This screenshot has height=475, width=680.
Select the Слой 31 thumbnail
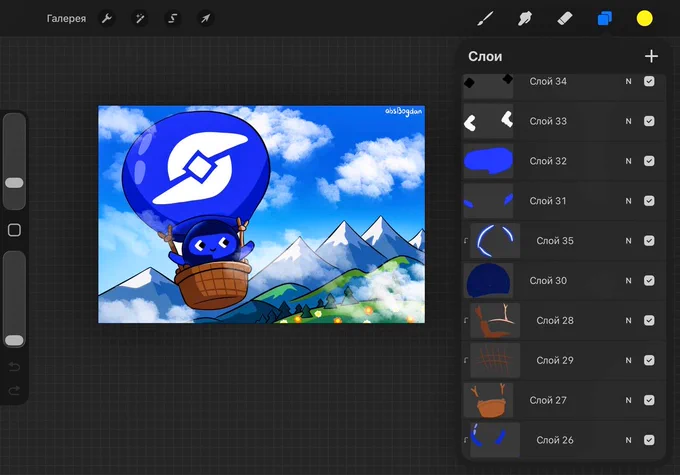point(488,201)
